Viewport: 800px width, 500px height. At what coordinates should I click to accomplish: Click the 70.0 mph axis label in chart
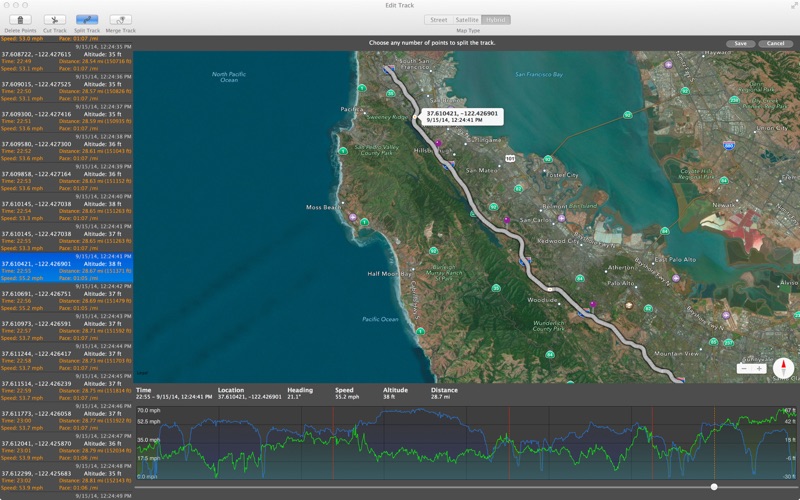148,410
